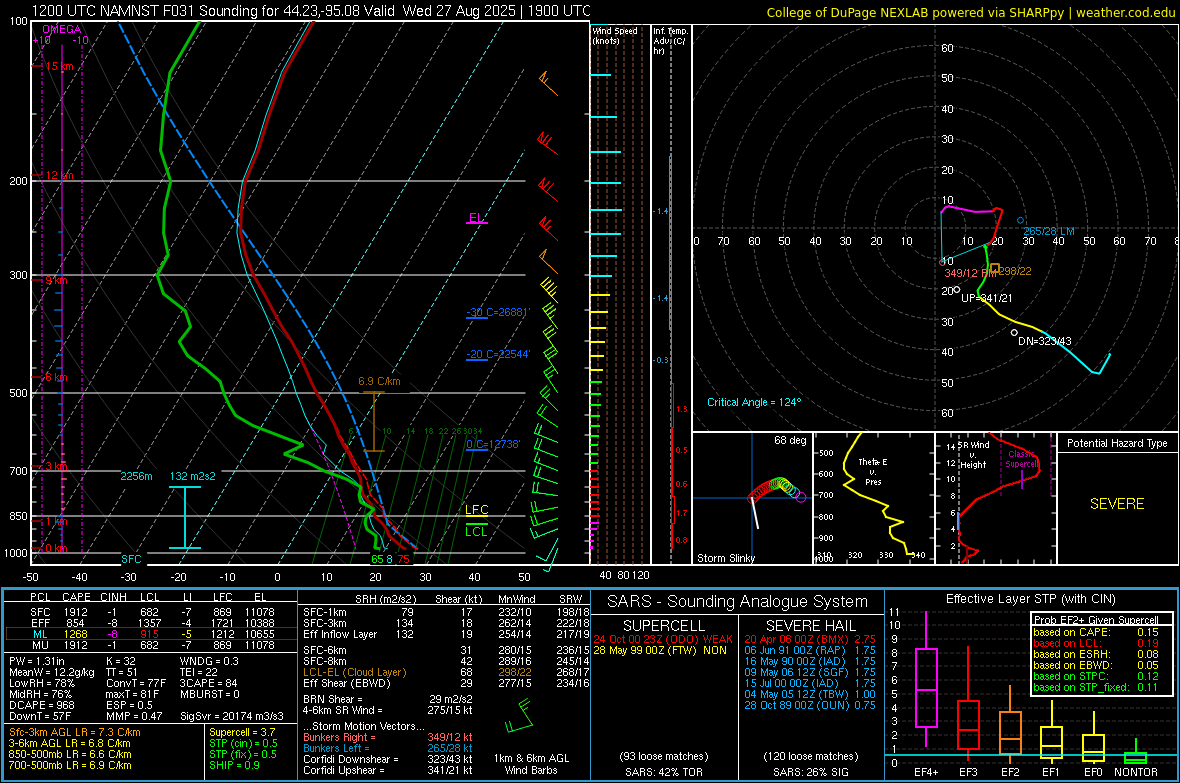The height and width of the screenshot is (783, 1180).
Task: Click the 'LCL-EL (Cloud Layer)' row
Action: point(447,672)
